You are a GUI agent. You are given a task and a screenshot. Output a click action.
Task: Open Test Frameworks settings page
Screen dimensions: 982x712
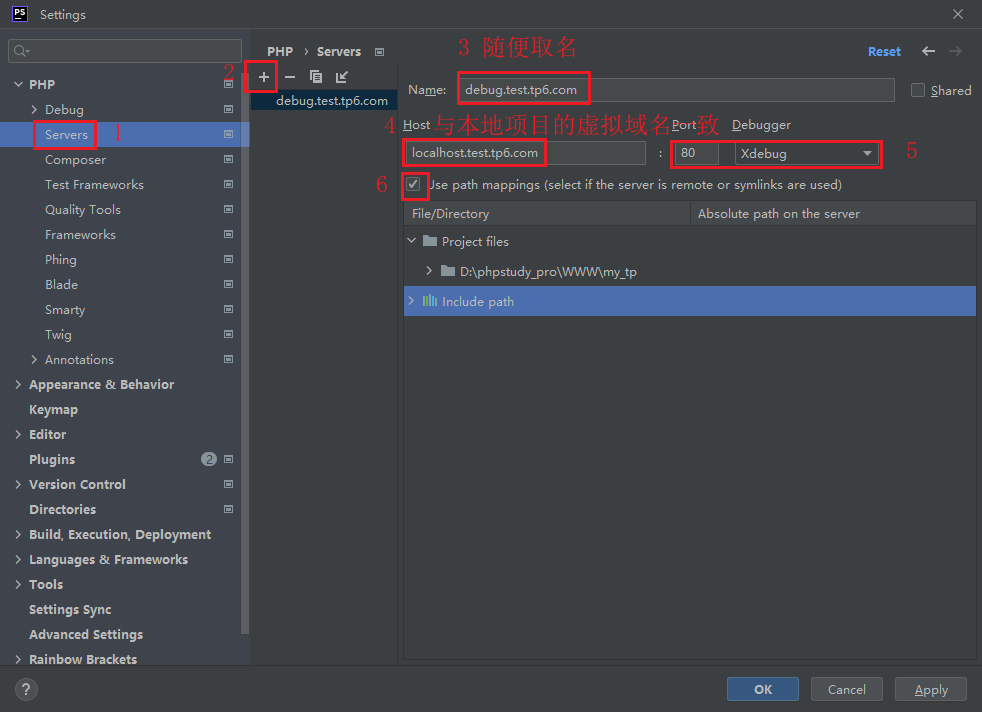pos(94,184)
